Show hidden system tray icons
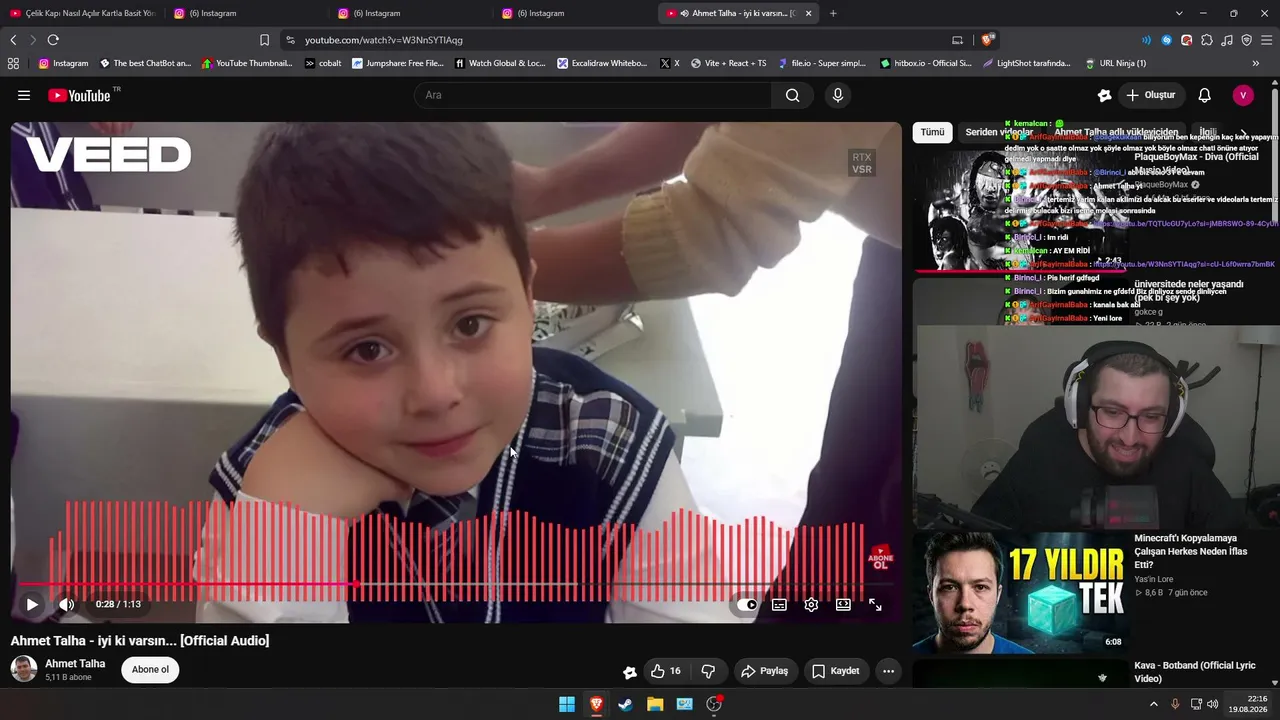1280x720 pixels. (1153, 704)
